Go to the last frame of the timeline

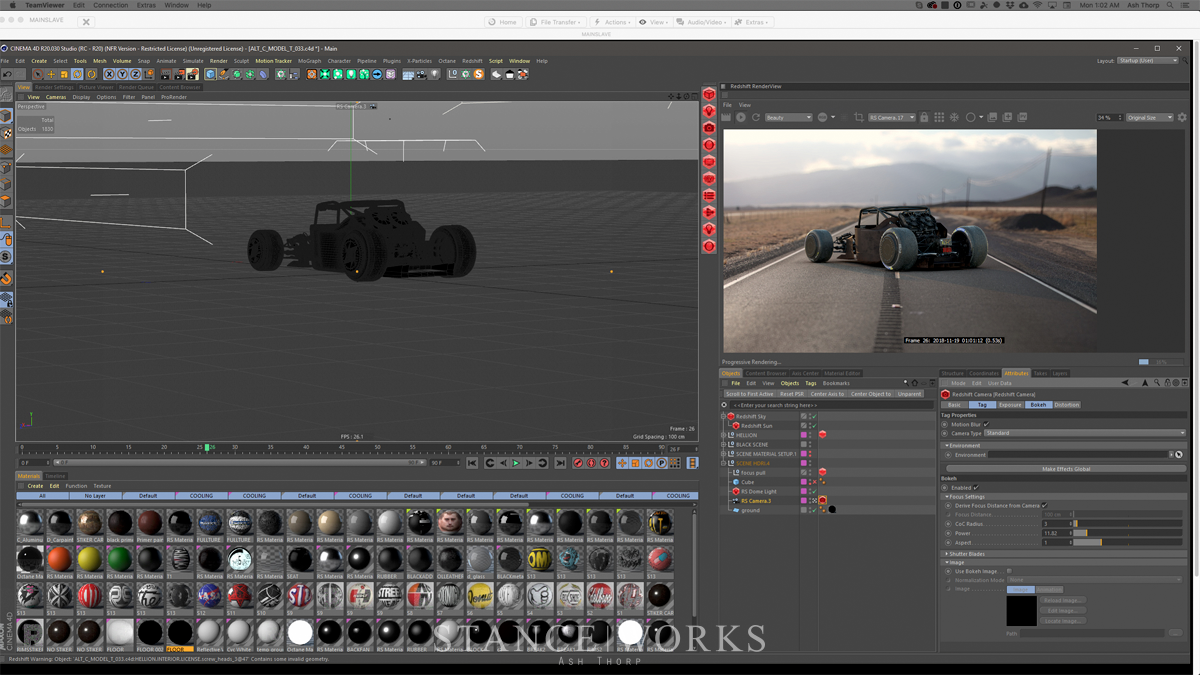(560, 463)
